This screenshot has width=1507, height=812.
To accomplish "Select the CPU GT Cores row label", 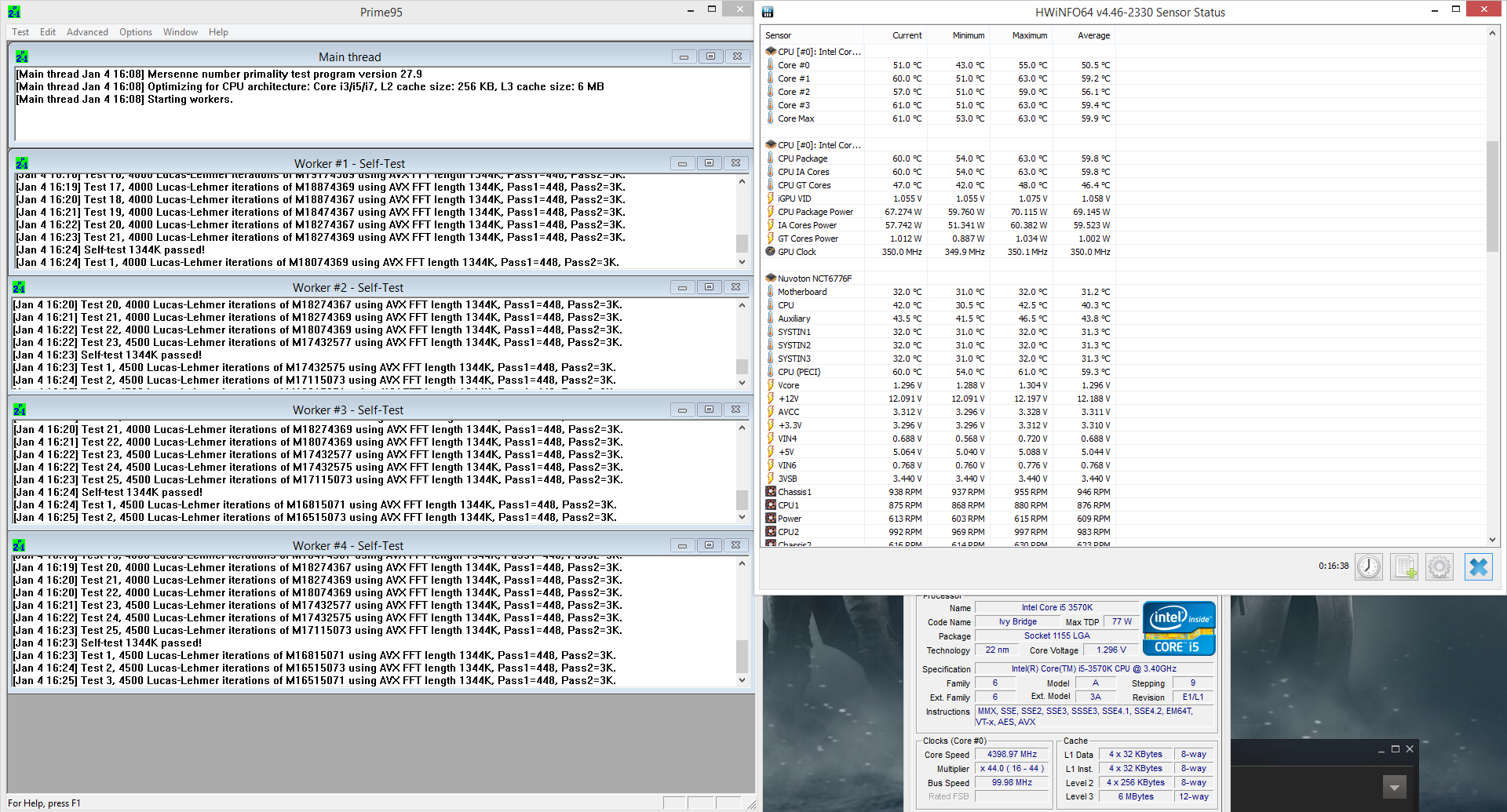I will pos(804,185).
